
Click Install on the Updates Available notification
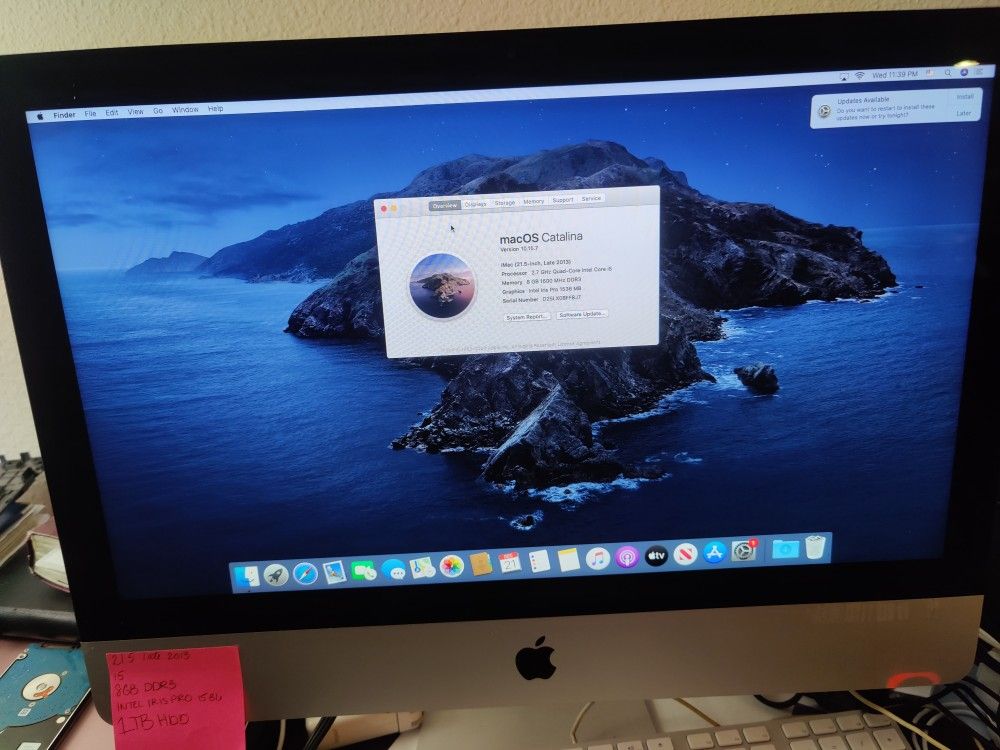tap(964, 97)
